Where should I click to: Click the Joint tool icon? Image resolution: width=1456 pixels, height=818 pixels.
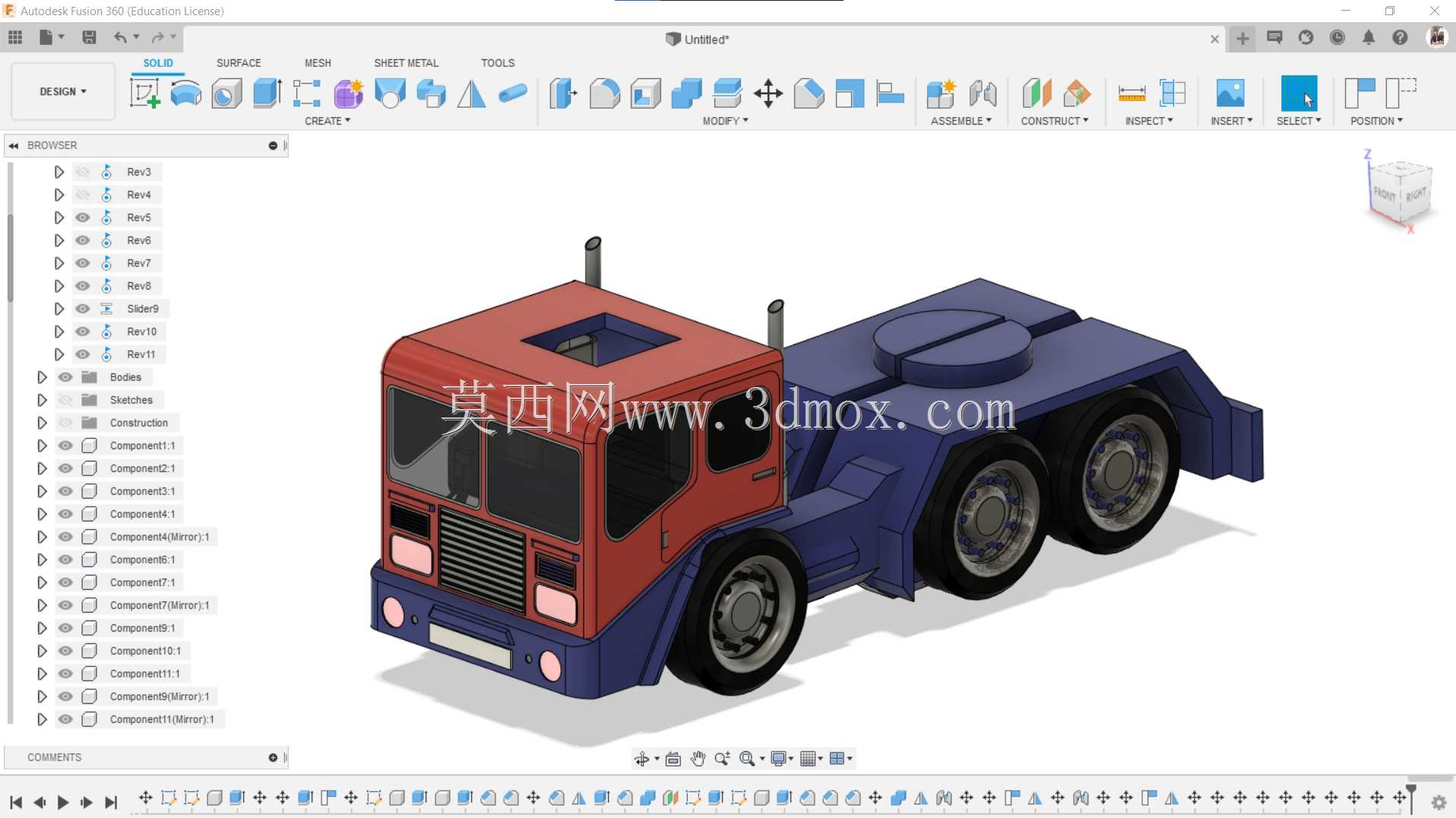click(x=983, y=94)
